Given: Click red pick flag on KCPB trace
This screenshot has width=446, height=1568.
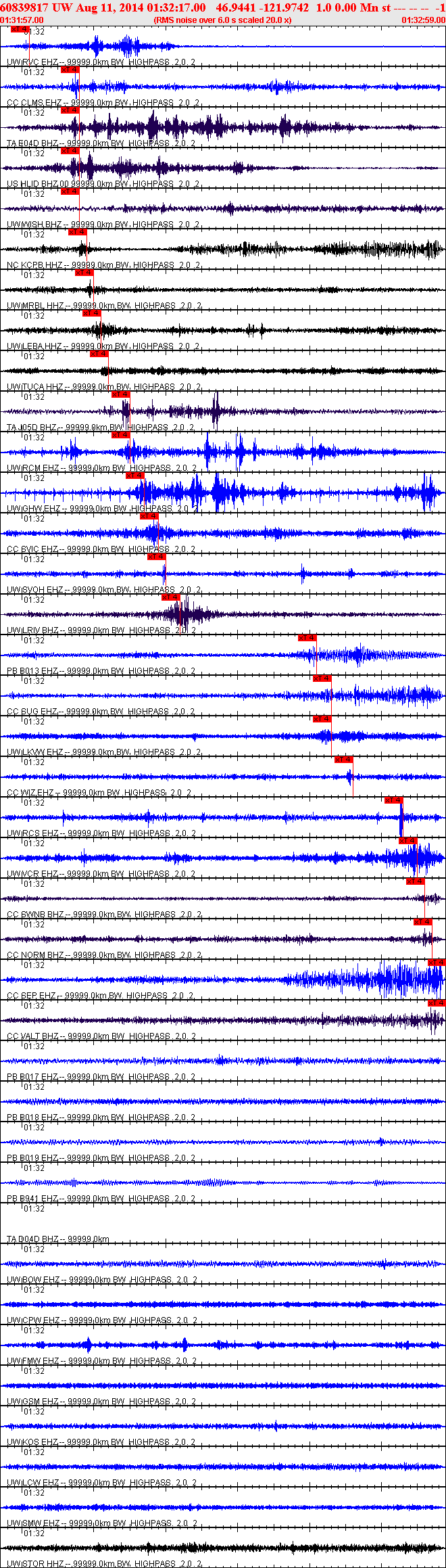Looking at the screenshot, I should click(x=78, y=232).
